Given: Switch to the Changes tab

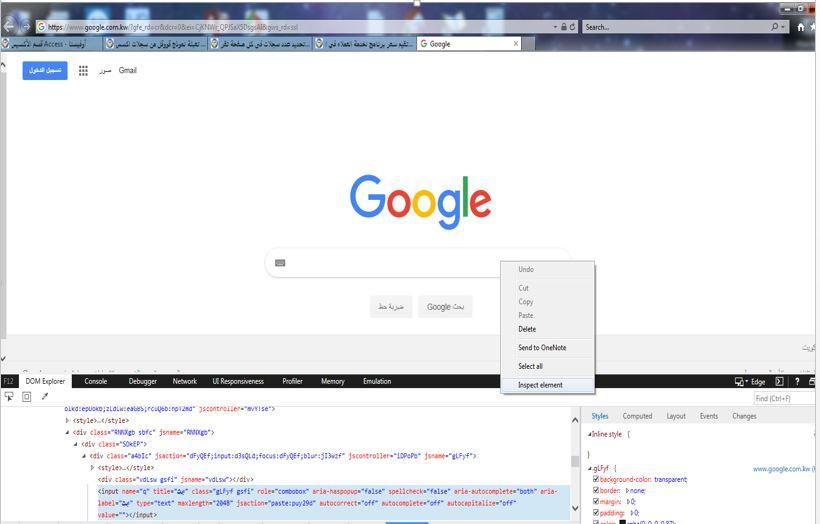Looking at the screenshot, I should point(744,416).
